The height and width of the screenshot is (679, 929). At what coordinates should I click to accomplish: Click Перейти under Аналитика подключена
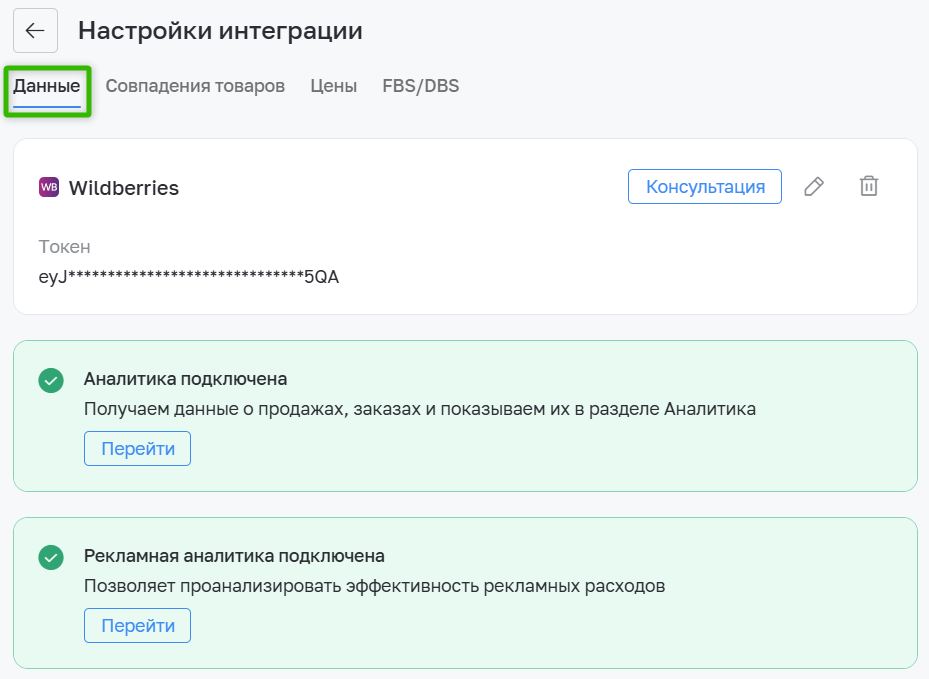137,449
